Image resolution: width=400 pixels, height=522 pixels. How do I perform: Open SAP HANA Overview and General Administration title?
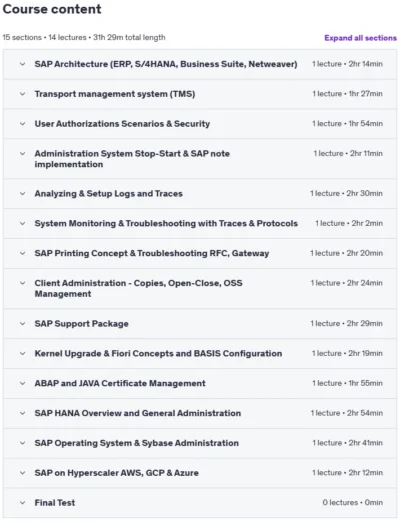coord(138,413)
